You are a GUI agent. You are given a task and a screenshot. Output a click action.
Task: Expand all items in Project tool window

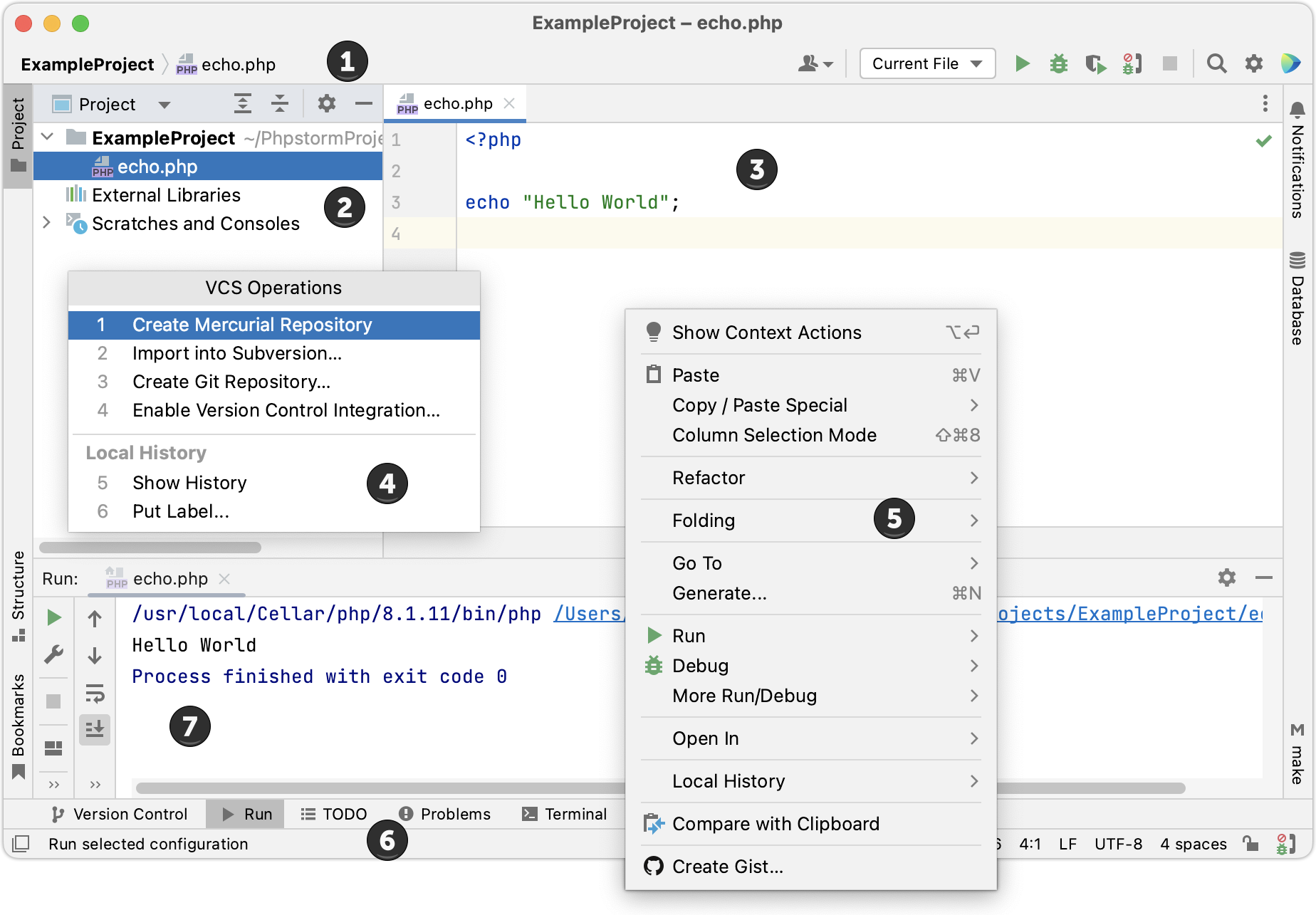(x=243, y=104)
